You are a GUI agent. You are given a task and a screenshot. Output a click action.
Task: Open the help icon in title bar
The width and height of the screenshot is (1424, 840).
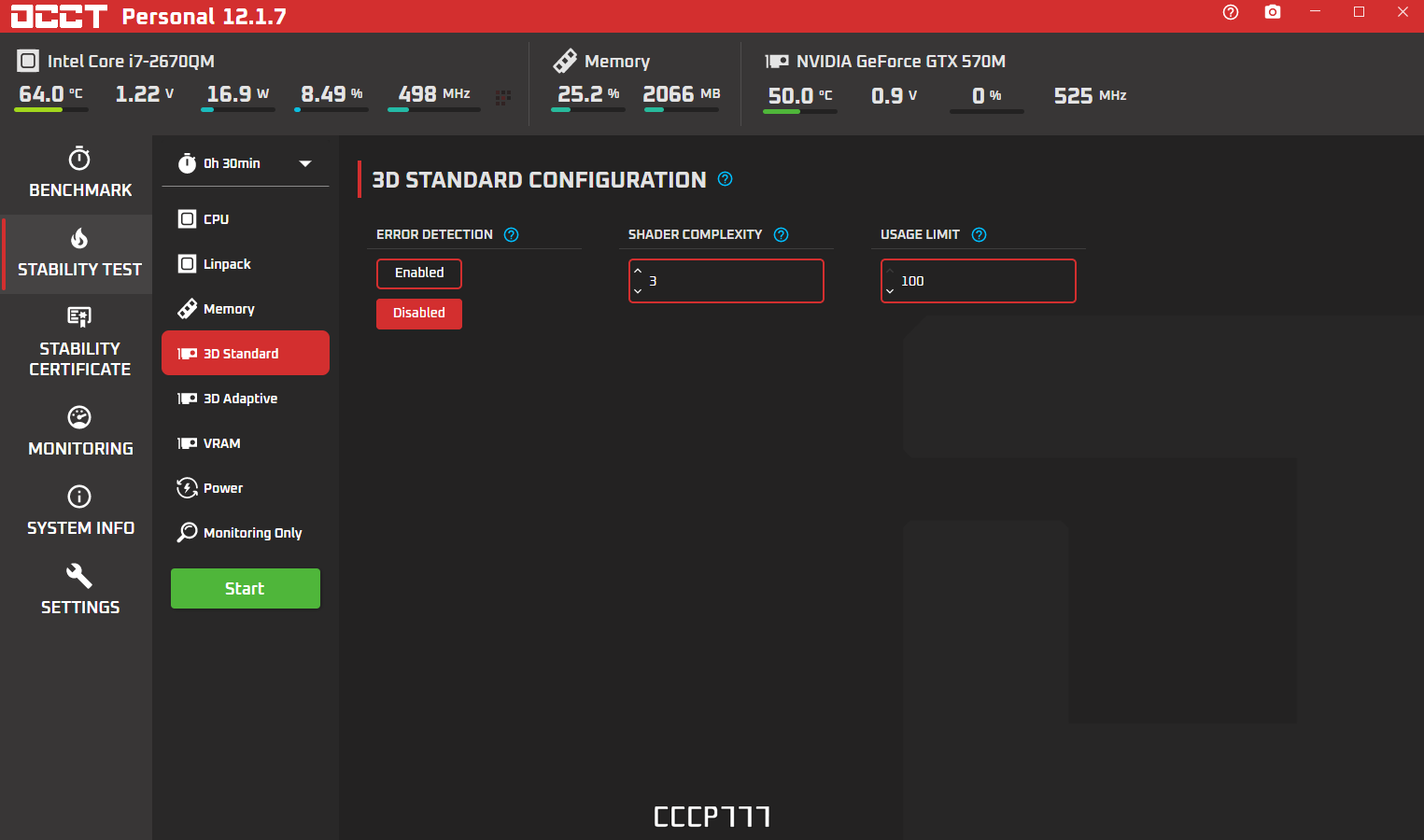coord(1231,12)
